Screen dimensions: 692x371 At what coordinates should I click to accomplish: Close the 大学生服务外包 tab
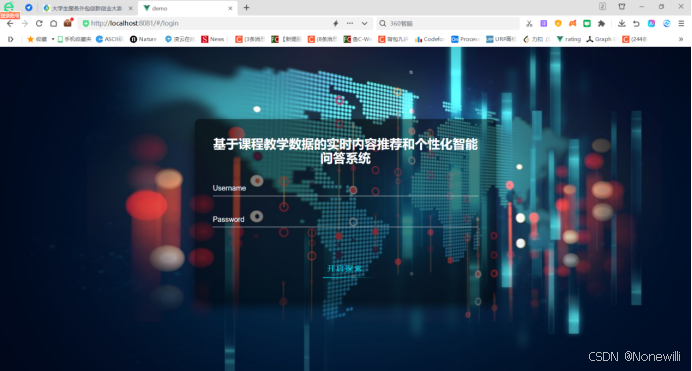tap(131, 8)
